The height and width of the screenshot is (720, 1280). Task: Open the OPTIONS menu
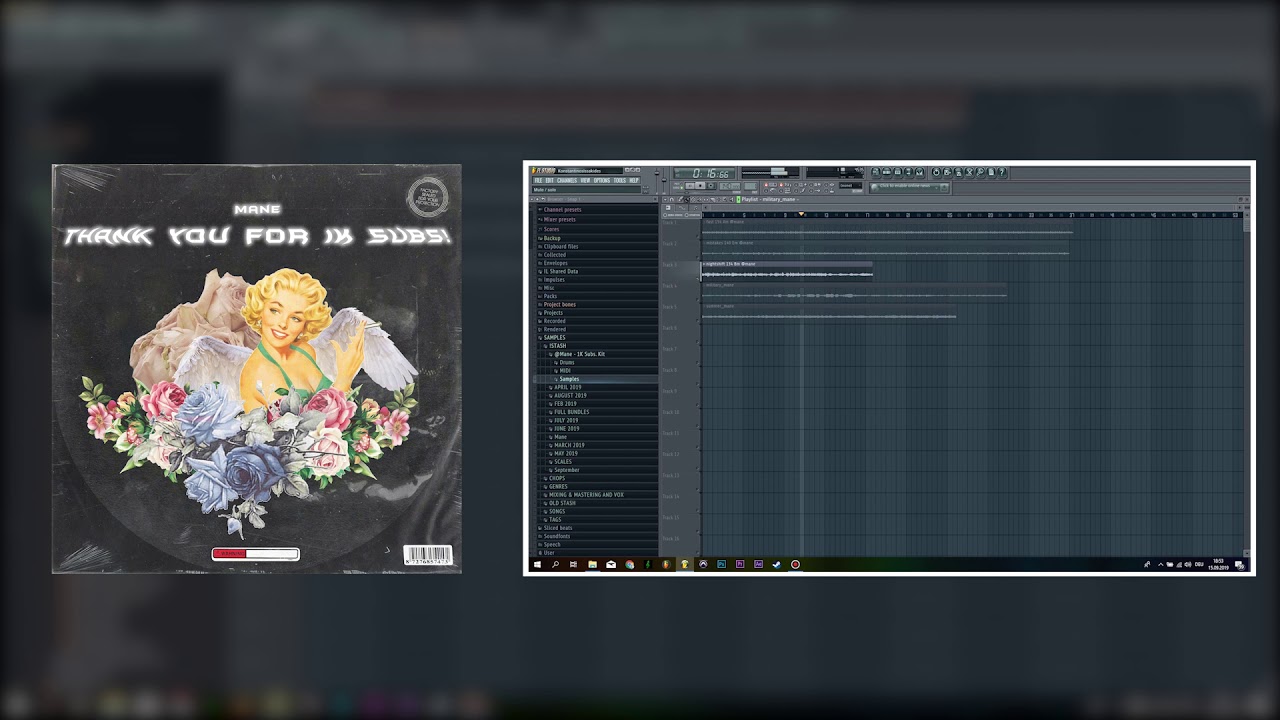pos(602,180)
